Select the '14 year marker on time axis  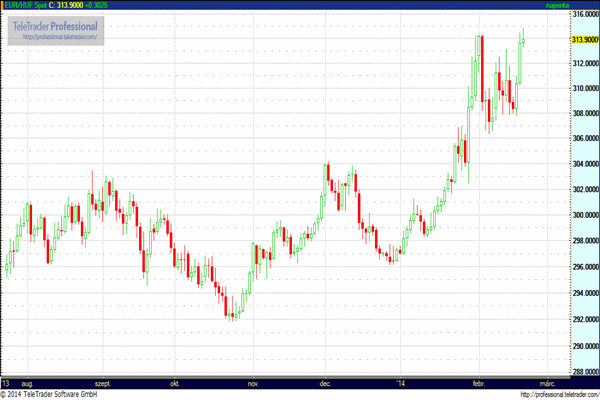click(x=401, y=383)
